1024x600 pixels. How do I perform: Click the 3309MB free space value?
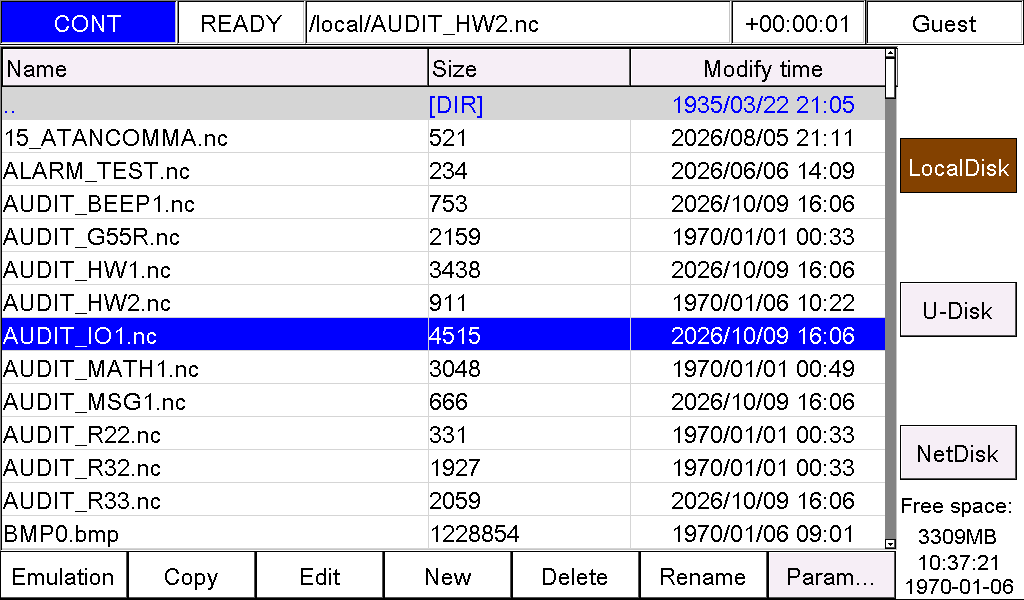[957, 537]
